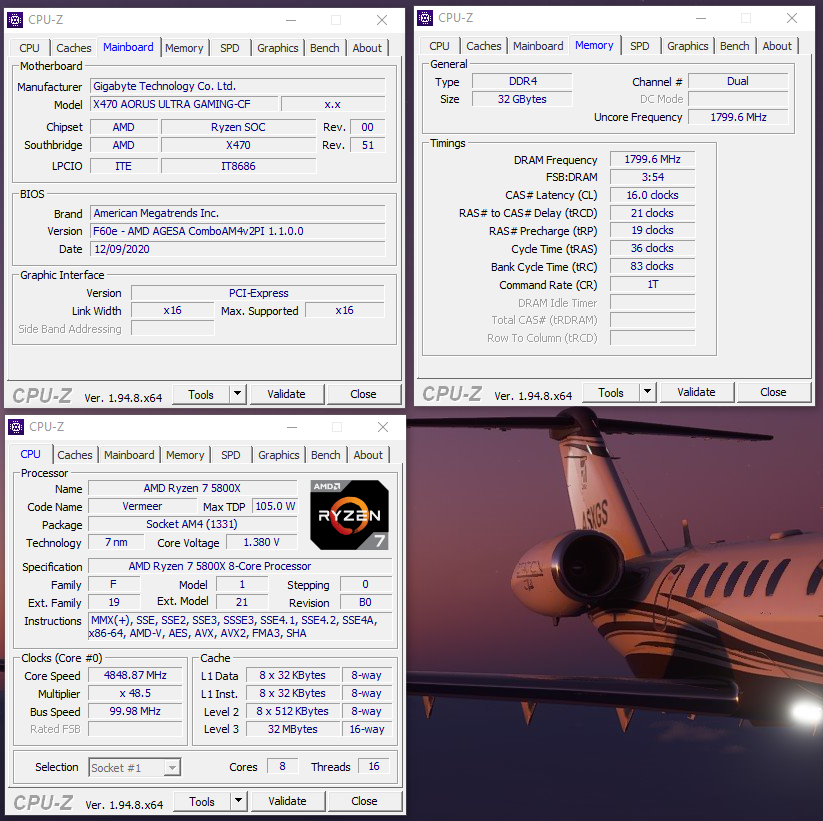Open Bench tab in CPU window
The height and width of the screenshot is (821, 823).
[x=326, y=455]
